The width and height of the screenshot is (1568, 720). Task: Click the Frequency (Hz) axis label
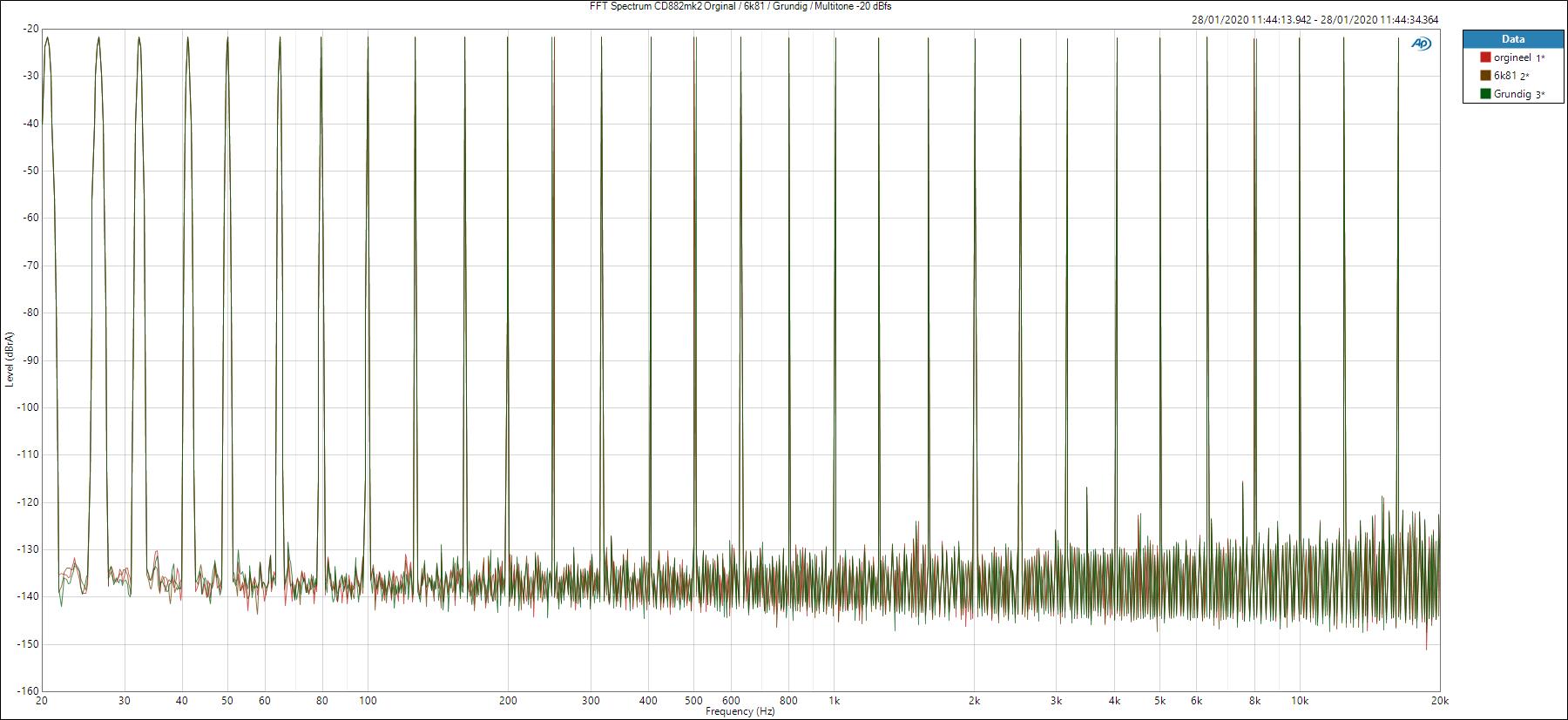pos(740,711)
